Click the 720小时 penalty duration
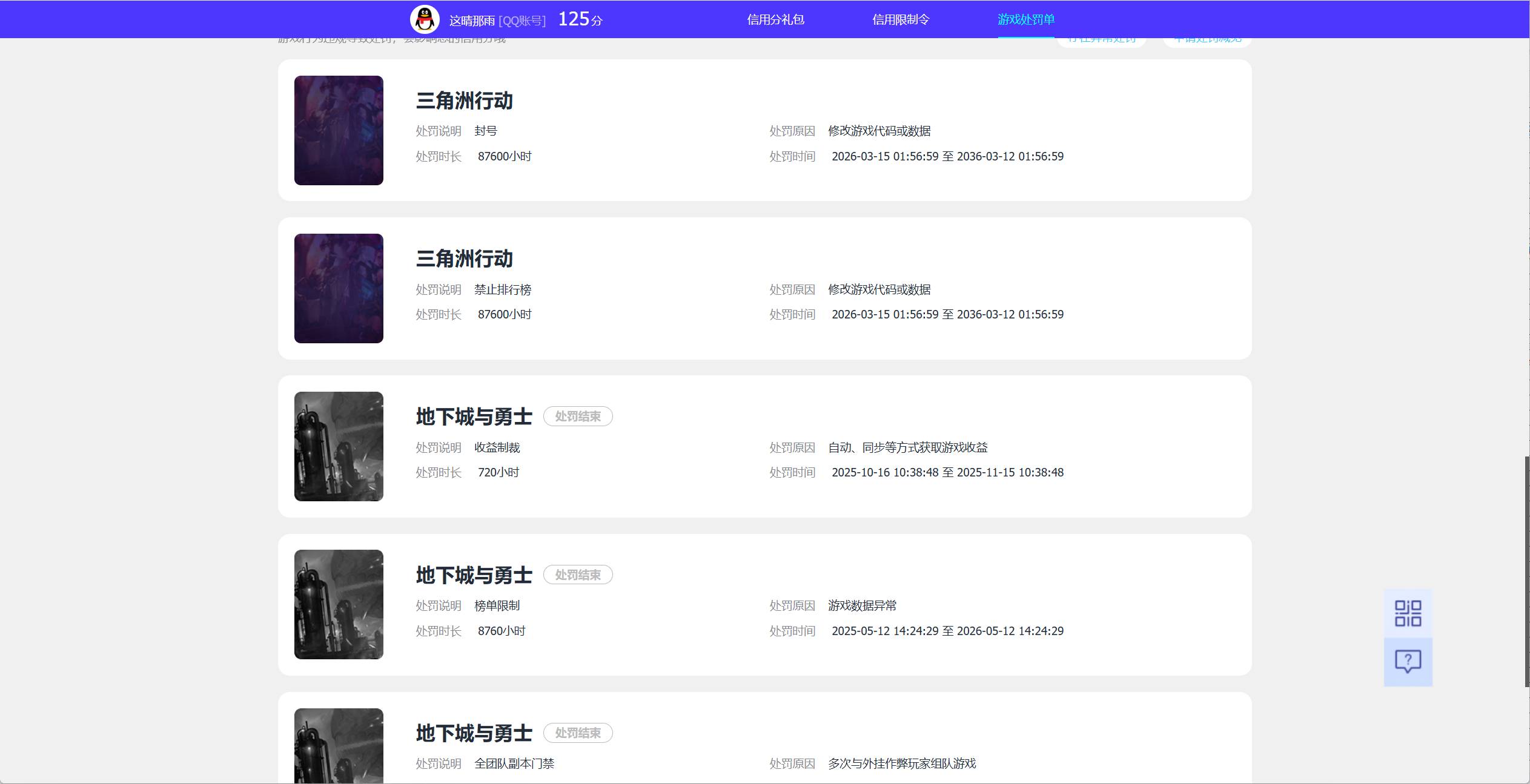 click(x=498, y=472)
